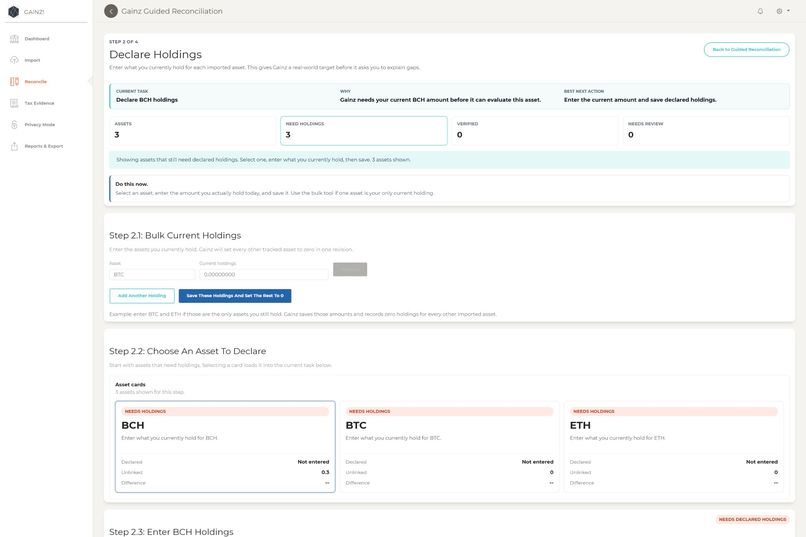Screen dimensions: 806x537
Task: Click the Reports & Export share icon
Action: [14, 146]
